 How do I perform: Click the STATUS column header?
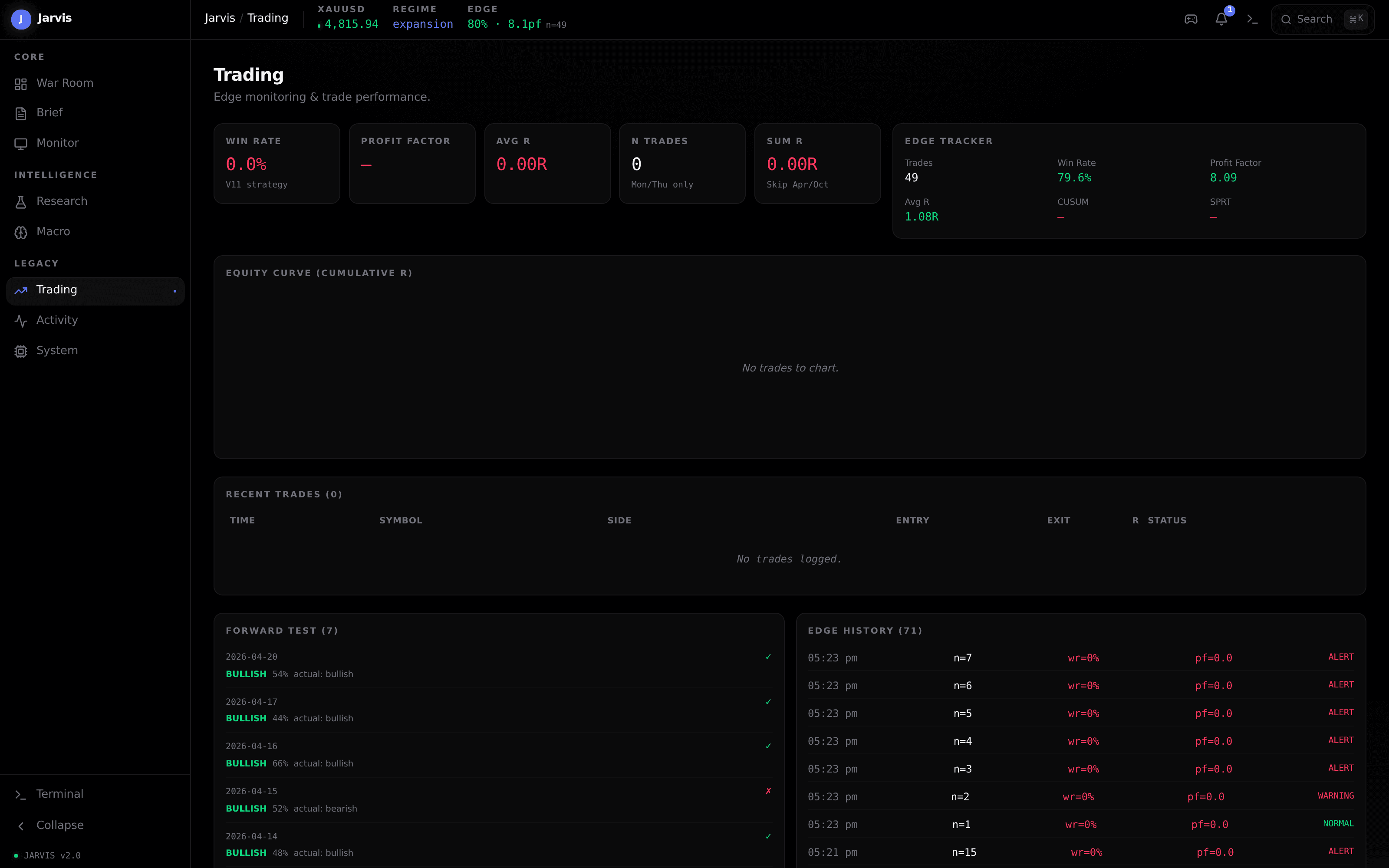tap(1167, 521)
